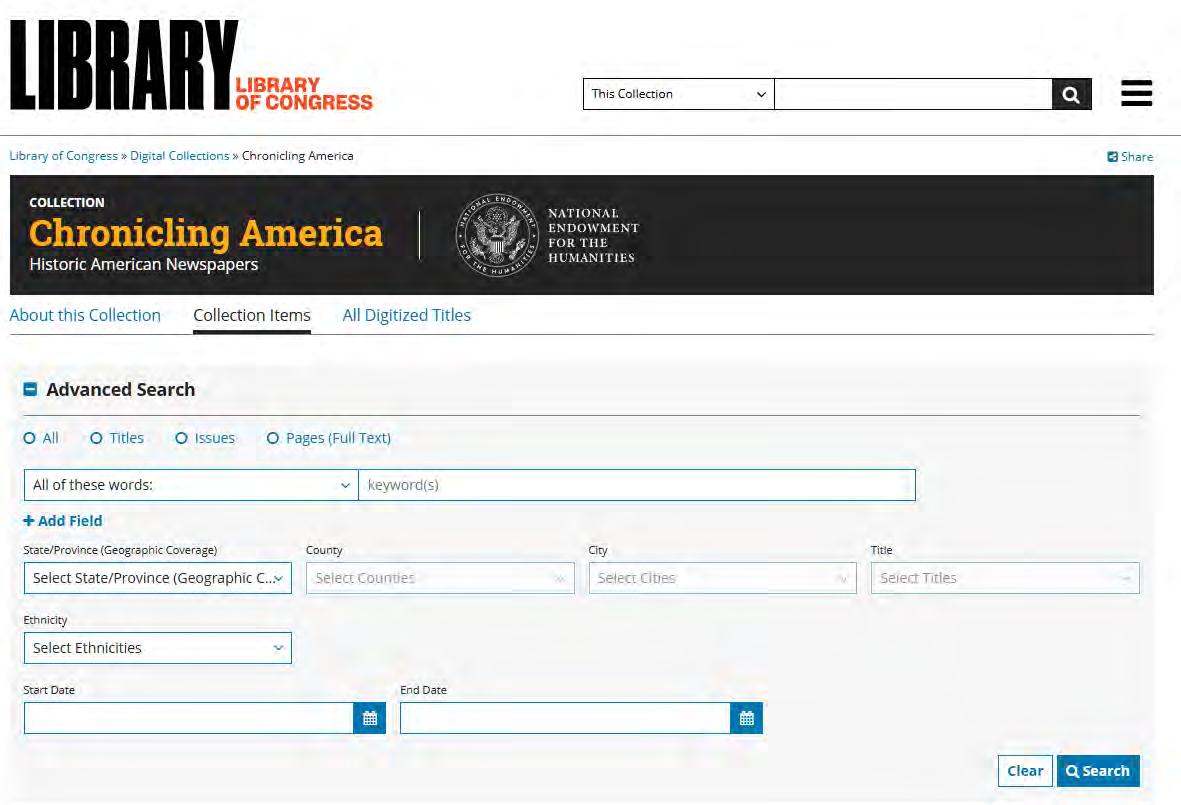
Task: Focus the End Date input field
Action: (565, 718)
